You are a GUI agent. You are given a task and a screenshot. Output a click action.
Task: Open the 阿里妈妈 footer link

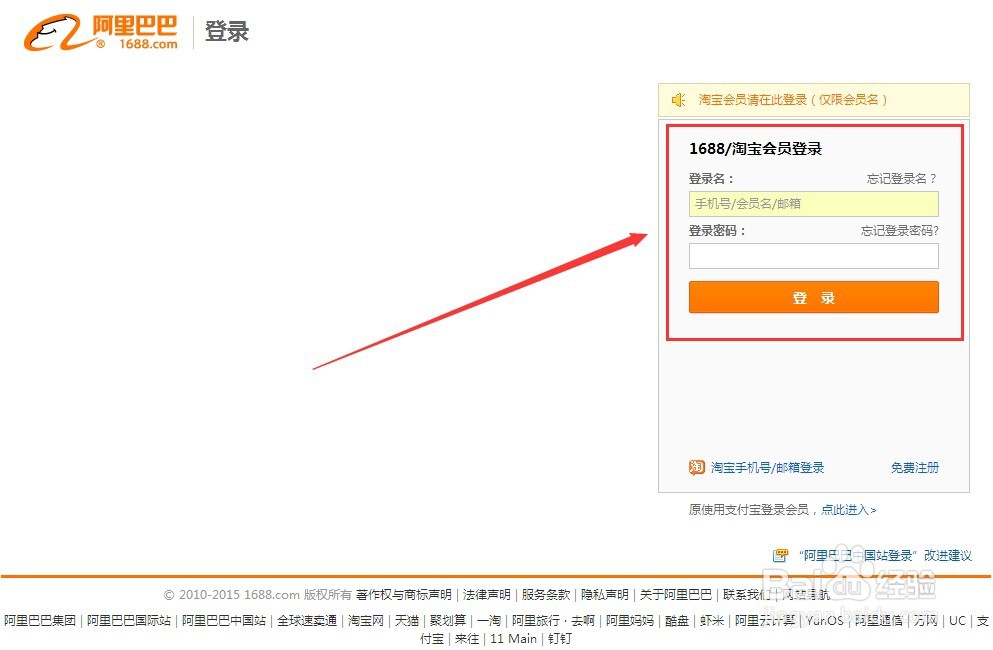click(x=630, y=620)
